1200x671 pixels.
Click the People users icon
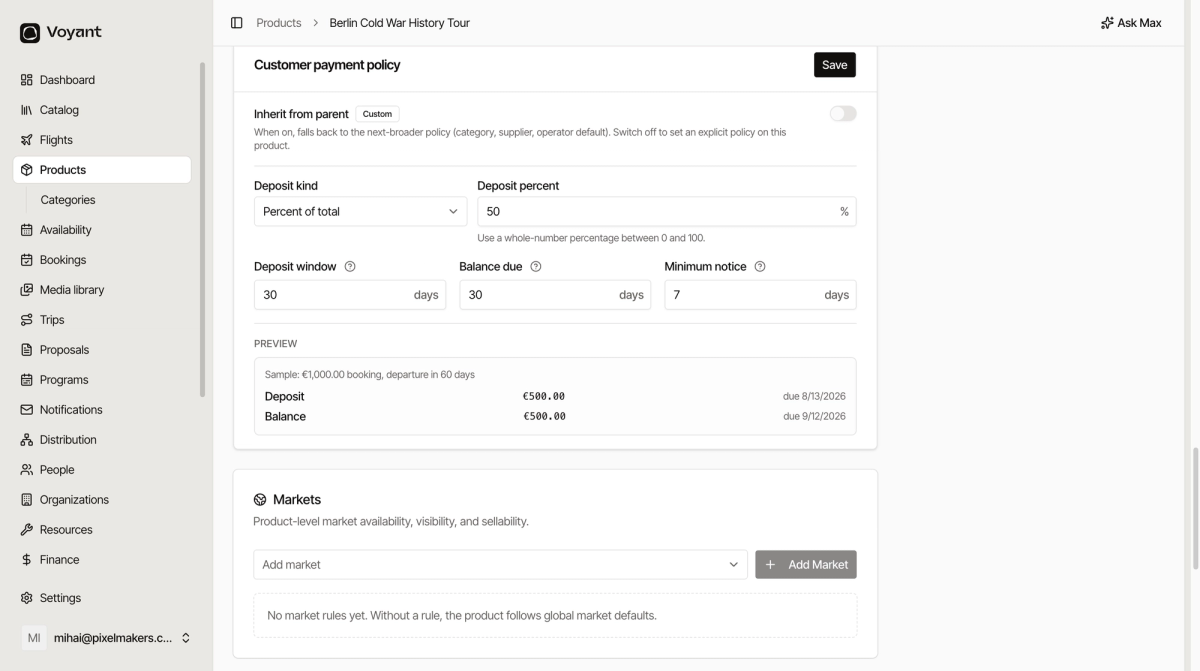pyautogui.click(x=27, y=470)
